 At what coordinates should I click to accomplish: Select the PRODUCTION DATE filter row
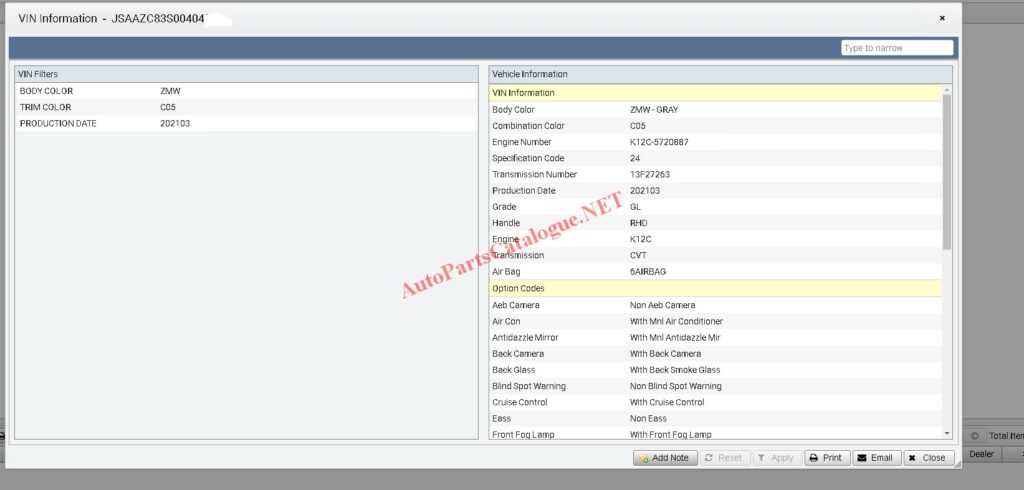[246, 123]
